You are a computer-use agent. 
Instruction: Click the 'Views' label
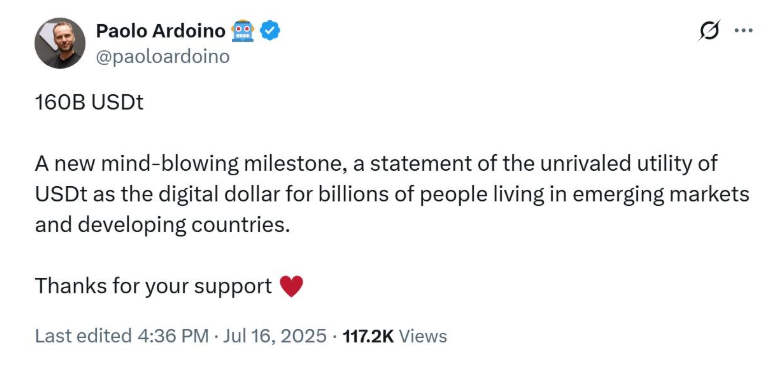(423, 336)
